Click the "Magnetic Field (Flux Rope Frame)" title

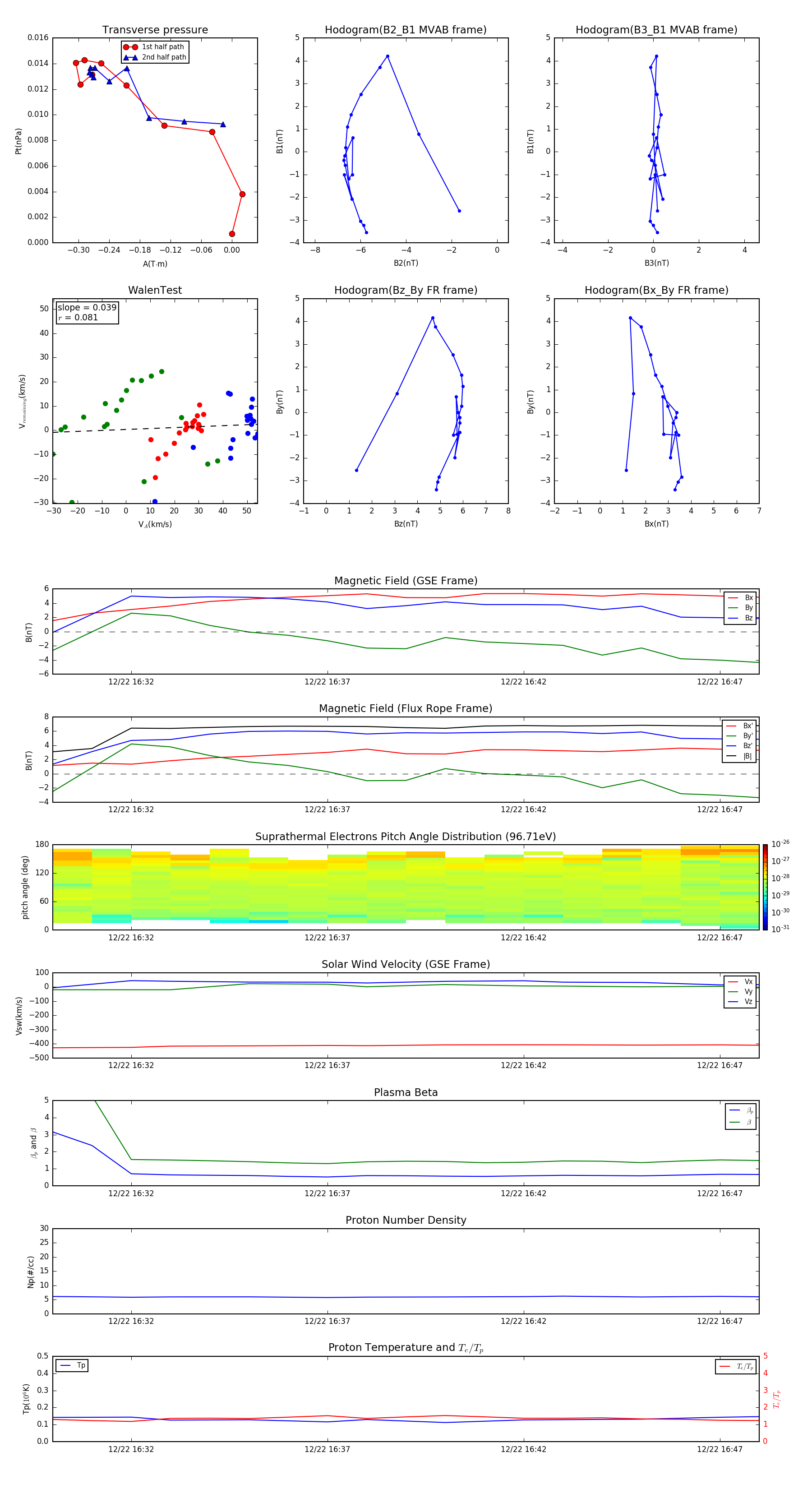406,709
